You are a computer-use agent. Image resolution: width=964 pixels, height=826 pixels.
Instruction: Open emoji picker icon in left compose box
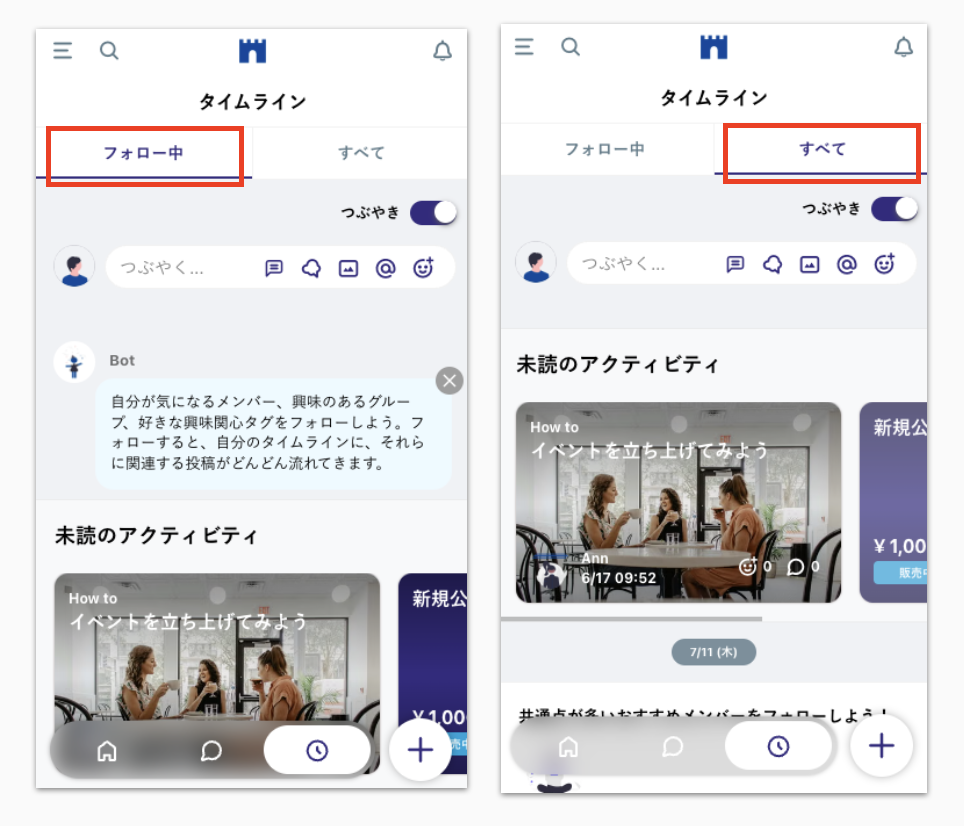(424, 268)
